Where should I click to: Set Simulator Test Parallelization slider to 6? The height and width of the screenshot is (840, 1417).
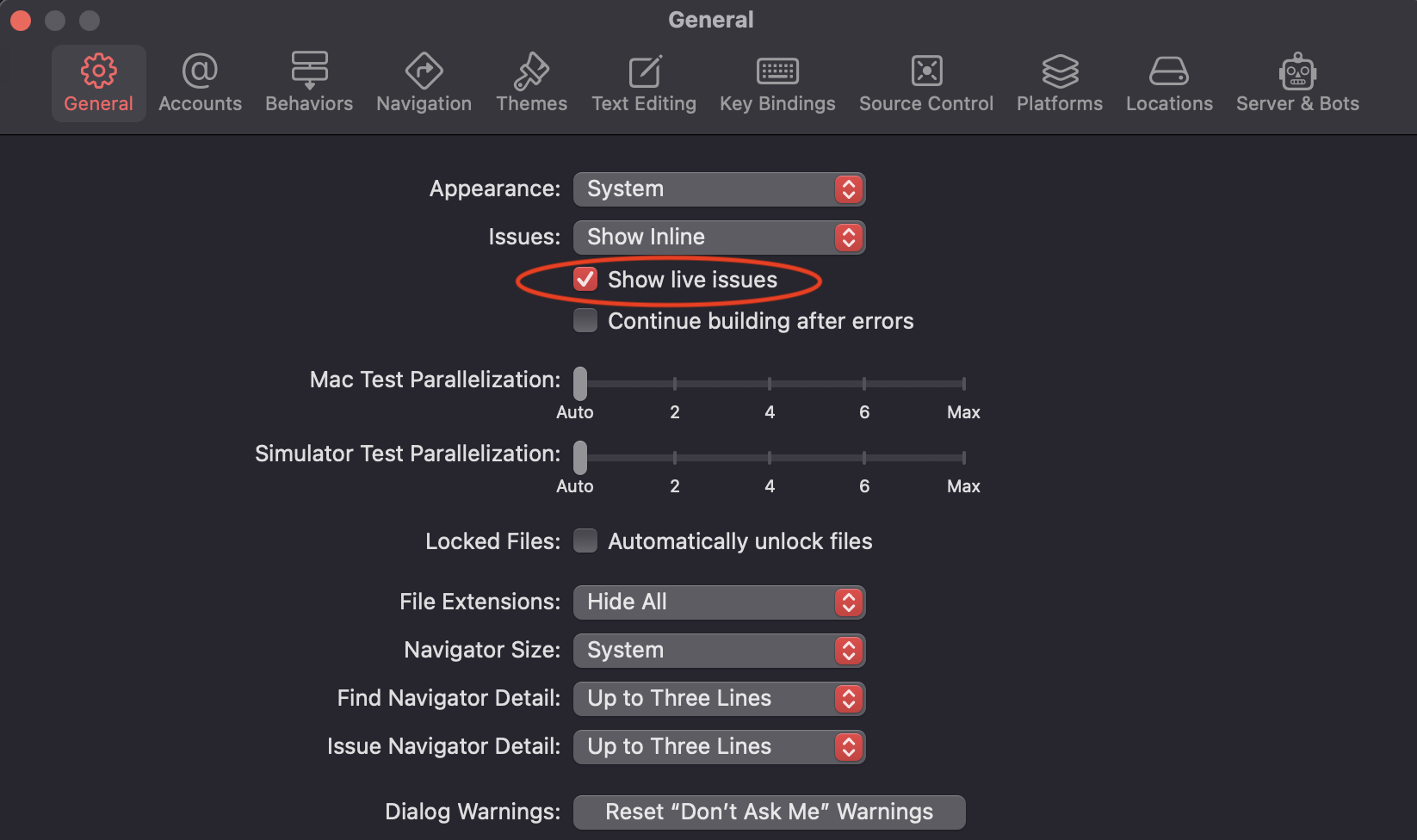coord(864,457)
